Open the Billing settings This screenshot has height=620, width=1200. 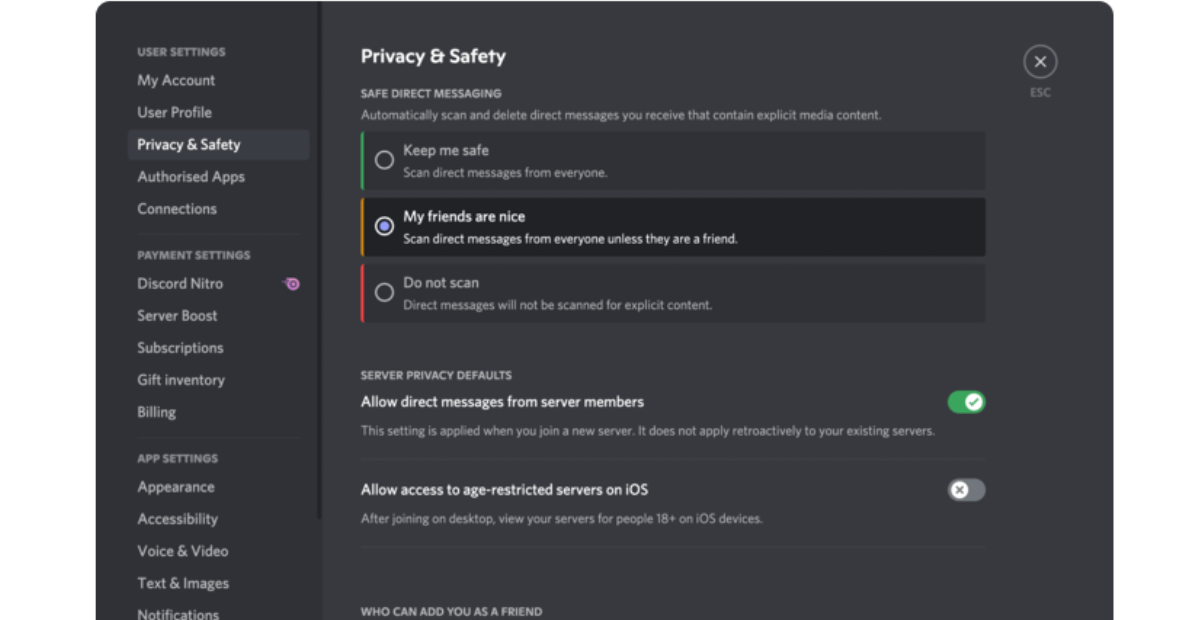coord(156,411)
